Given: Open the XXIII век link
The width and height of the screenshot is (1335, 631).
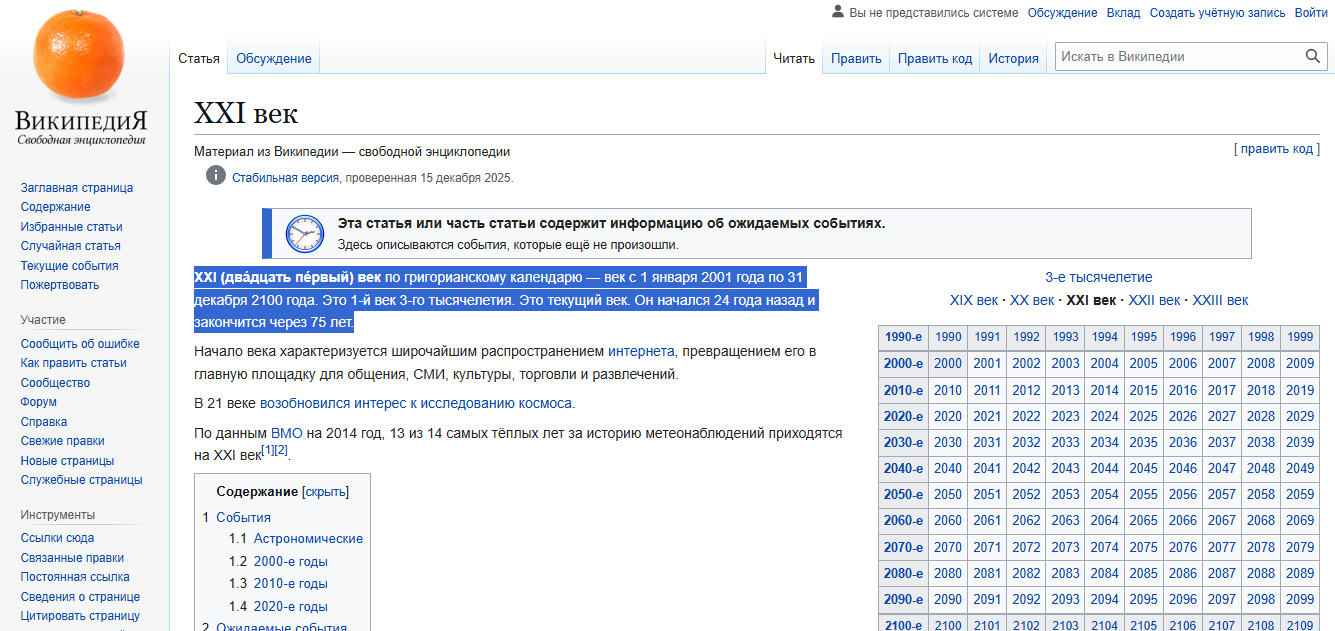Looking at the screenshot, I should coord(1220,300).
